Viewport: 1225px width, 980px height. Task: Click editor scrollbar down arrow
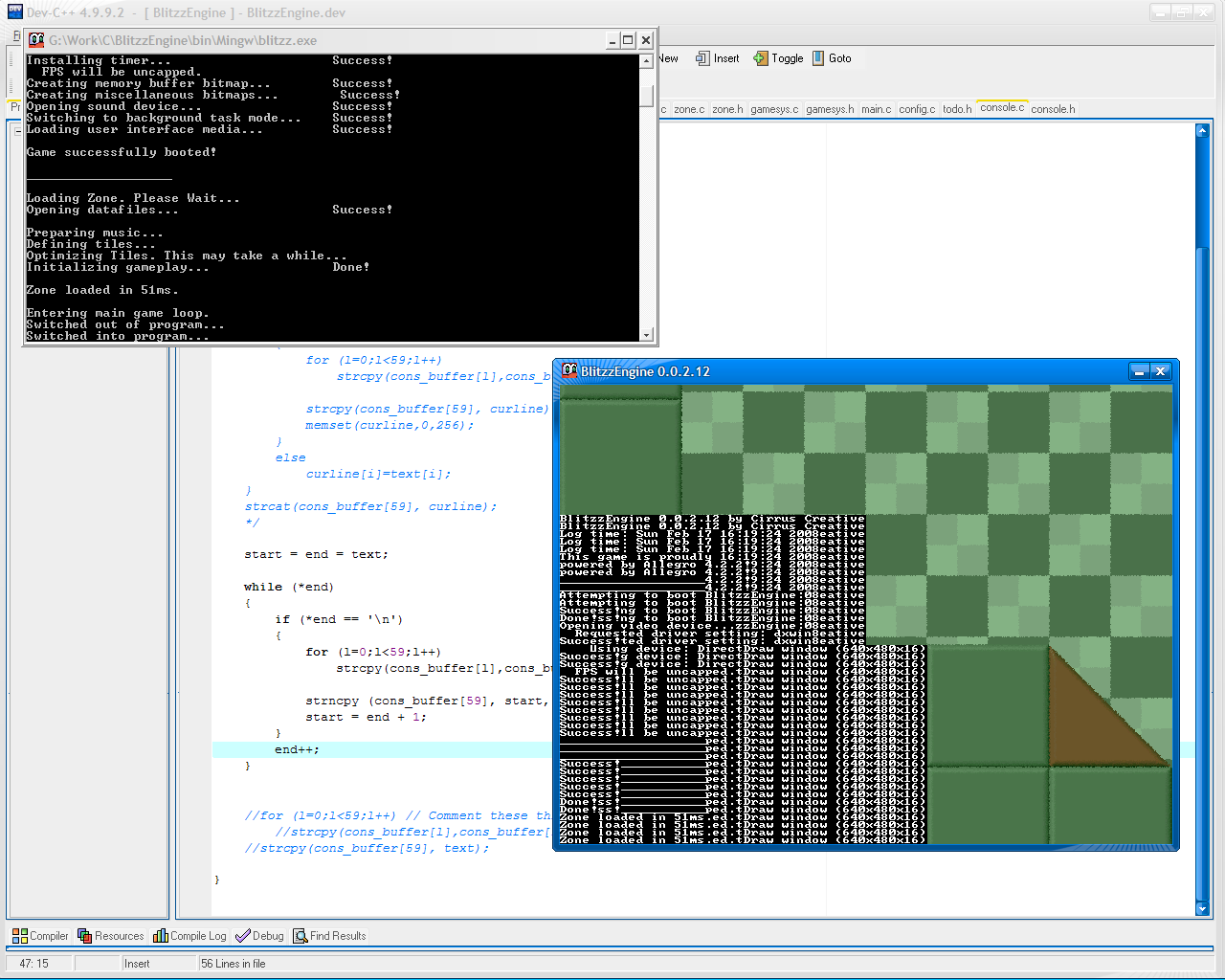pos(1203,909)
